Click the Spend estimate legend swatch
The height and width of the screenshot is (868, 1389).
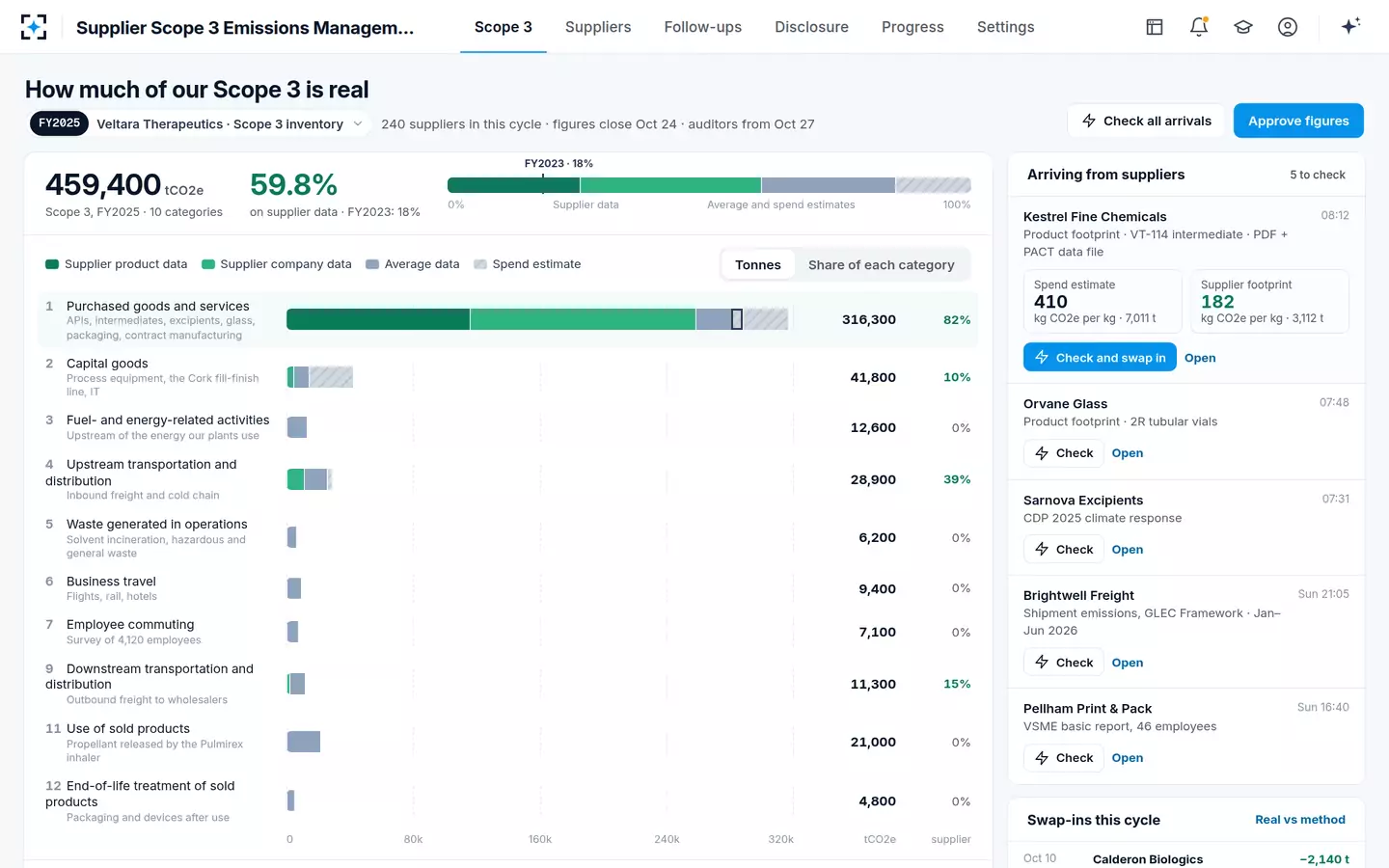coord(480,264)
